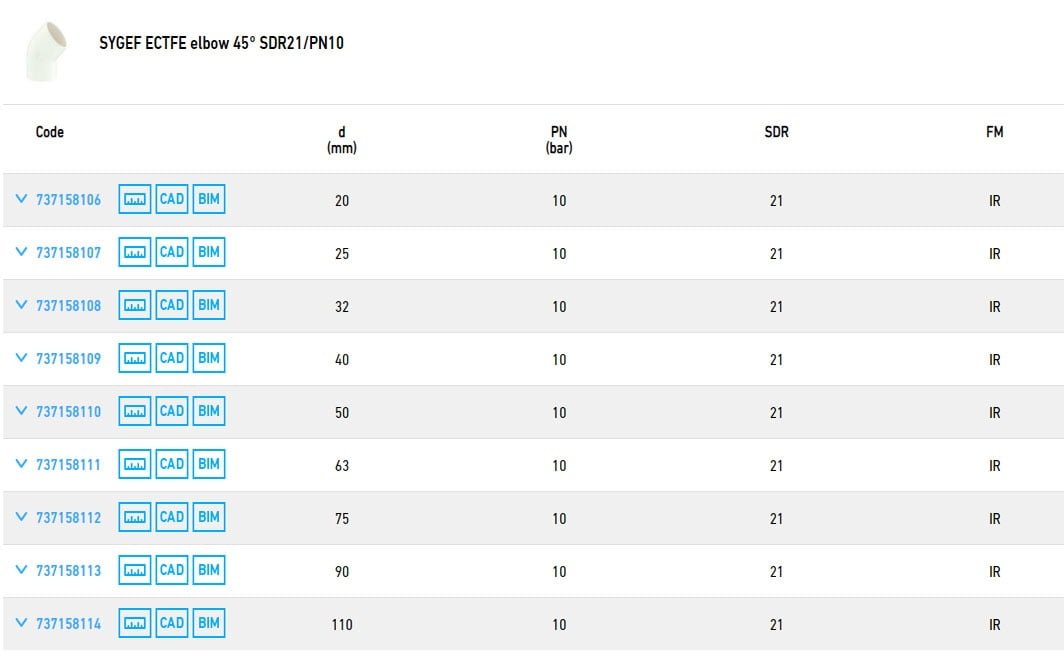
Task: Click dimensions ruler icon for 737158112
Action: pyautogui.click(x=135, y=517)
